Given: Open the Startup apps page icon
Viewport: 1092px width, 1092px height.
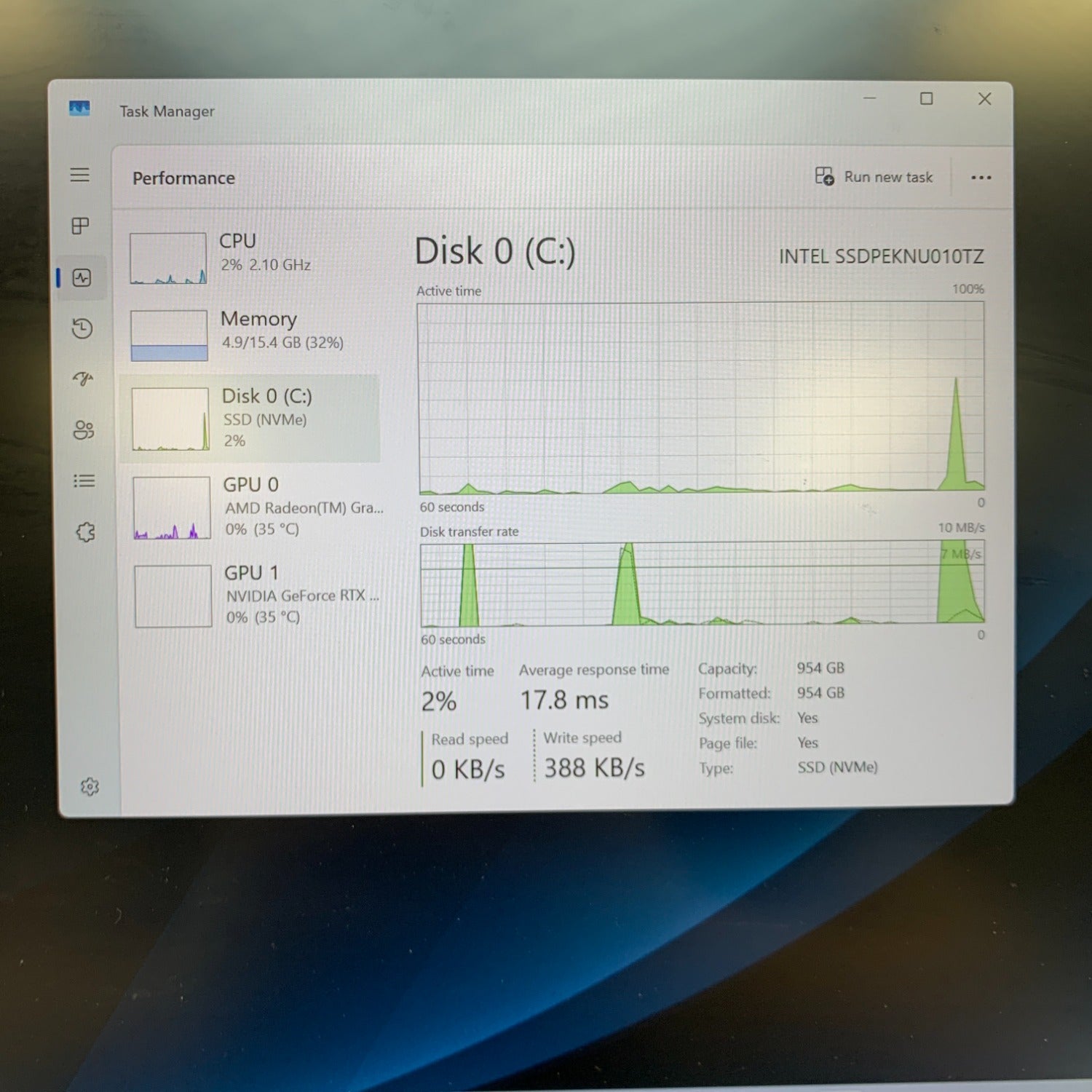Looking at the screenshot, I should [x=83, y=379].
